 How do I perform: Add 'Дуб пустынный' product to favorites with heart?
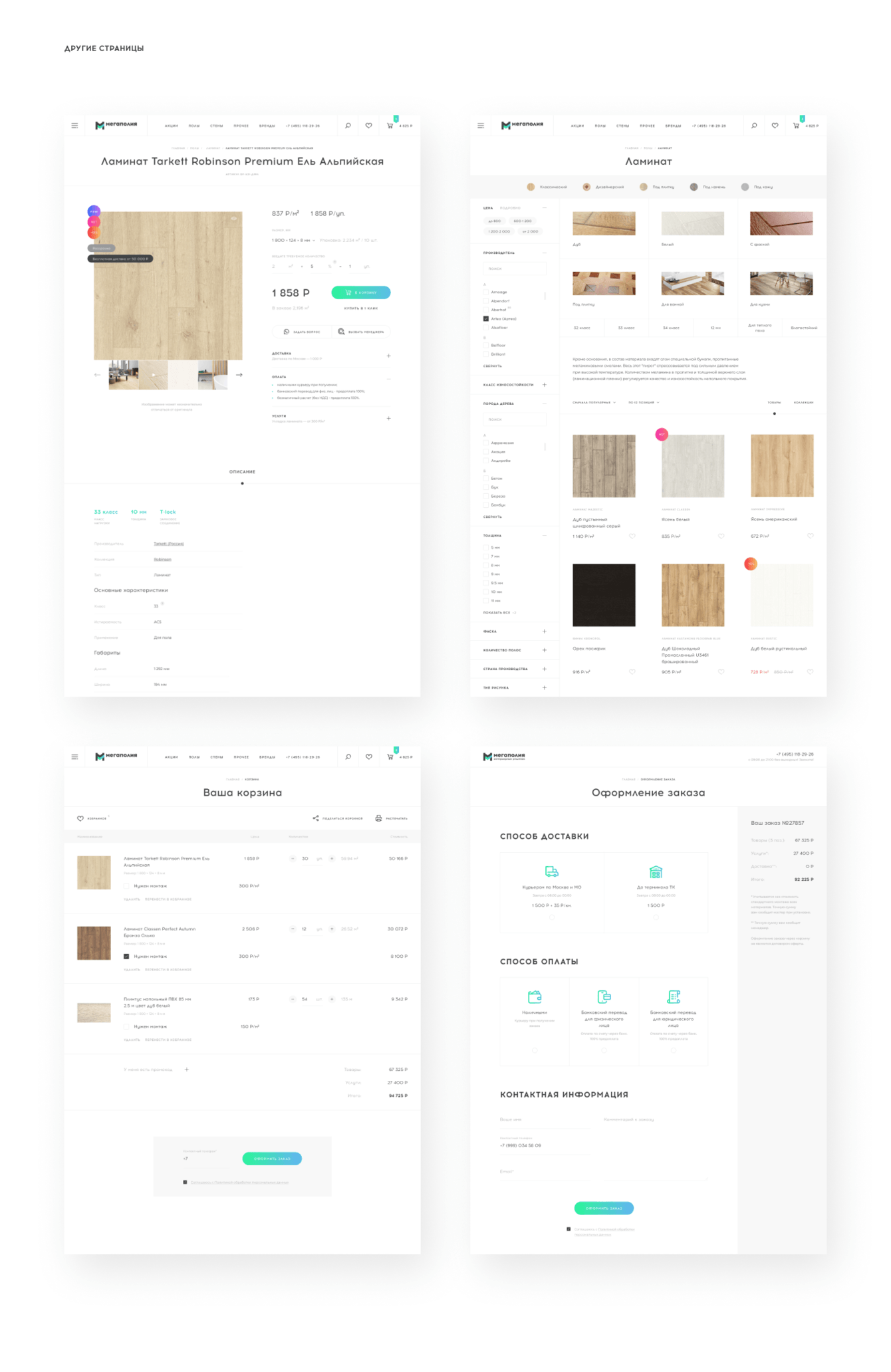[632, 536]
